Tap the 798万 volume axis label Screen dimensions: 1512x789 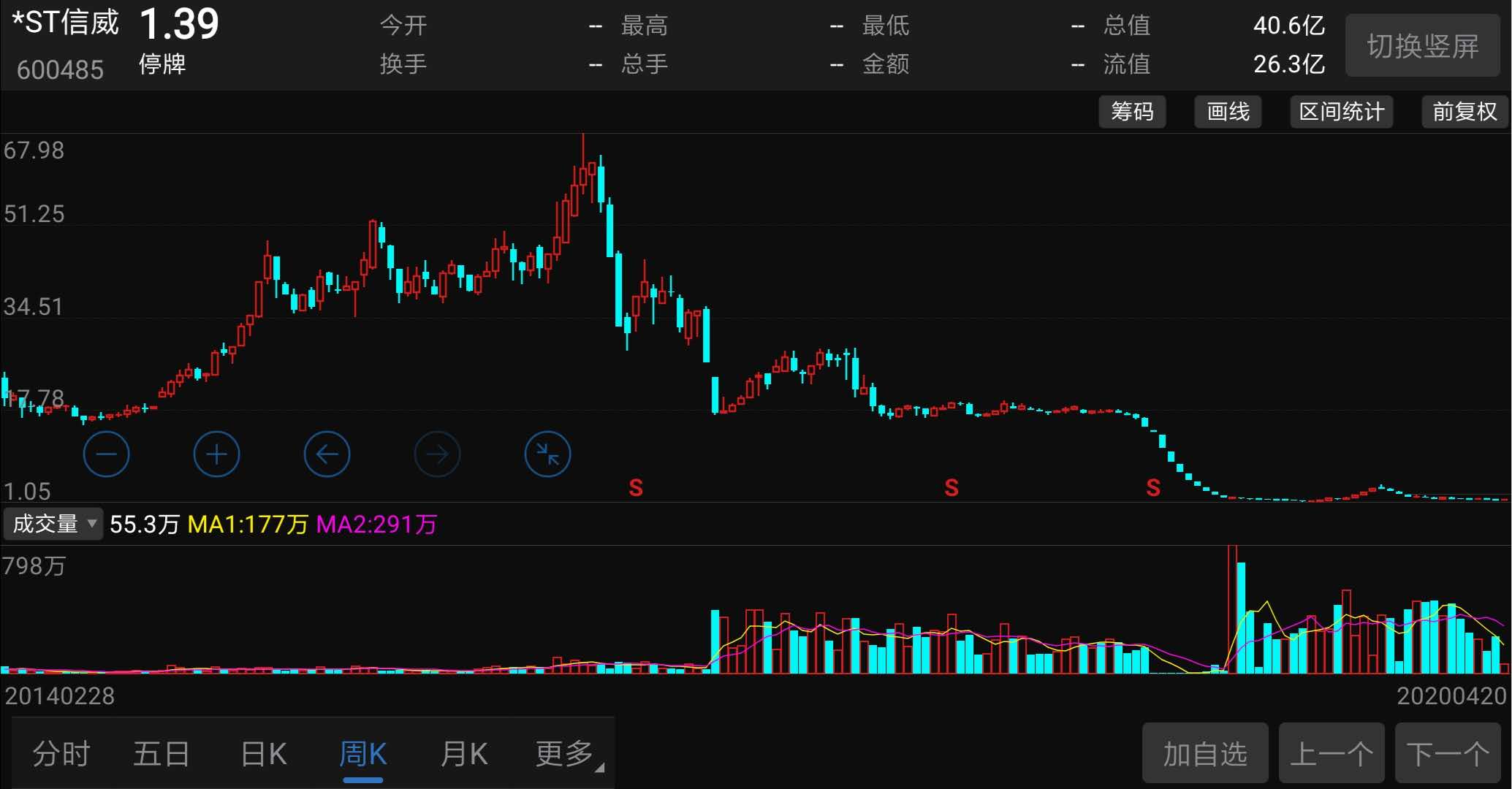tap(34, 565)
